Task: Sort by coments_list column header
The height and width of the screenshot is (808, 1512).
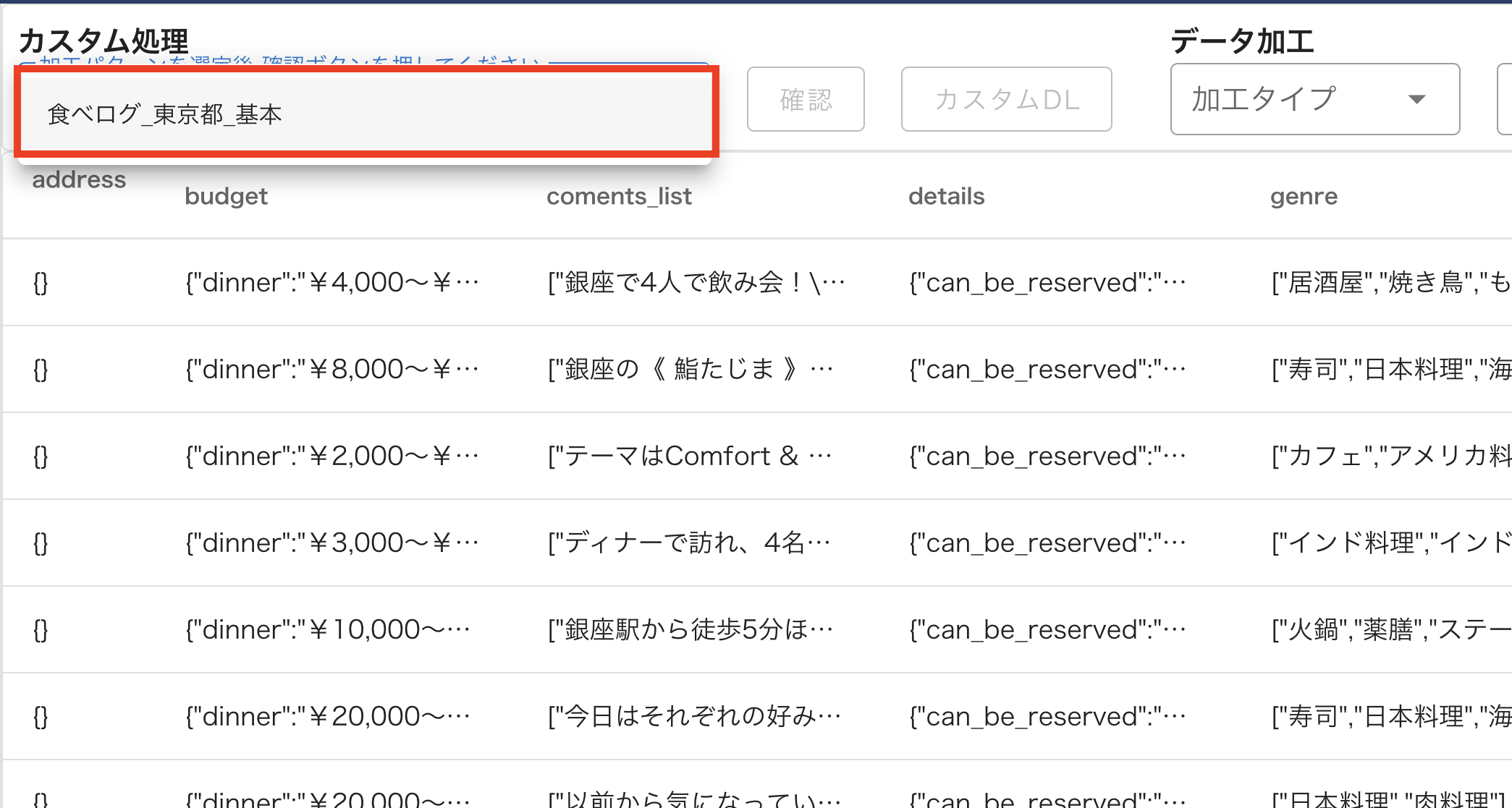Action: tap(619, 196)
